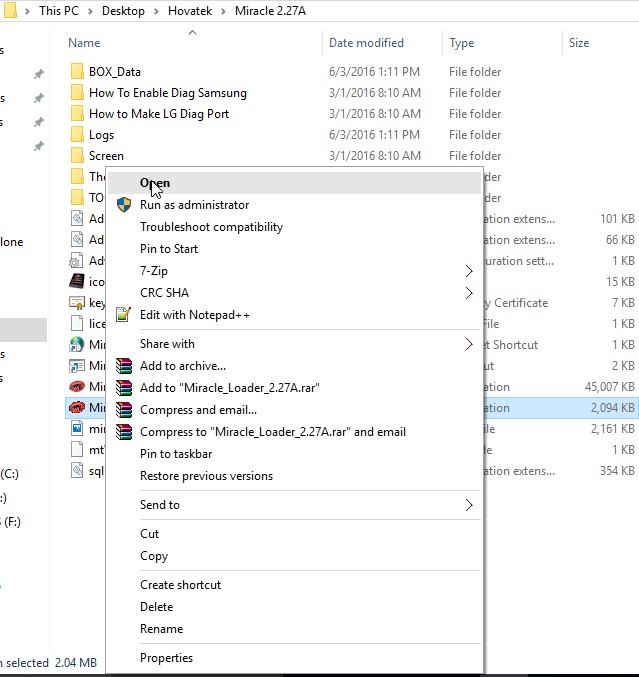Click WinRAR icon next to Add to archive

pos(124,366)
